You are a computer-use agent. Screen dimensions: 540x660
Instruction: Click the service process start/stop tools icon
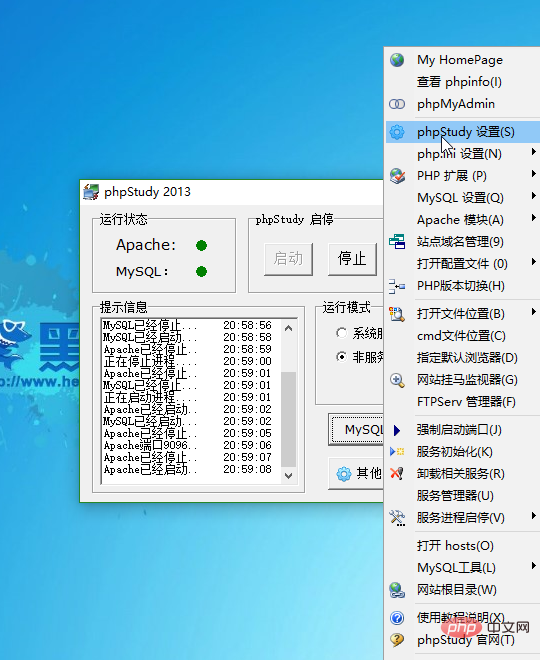[397, 518]
